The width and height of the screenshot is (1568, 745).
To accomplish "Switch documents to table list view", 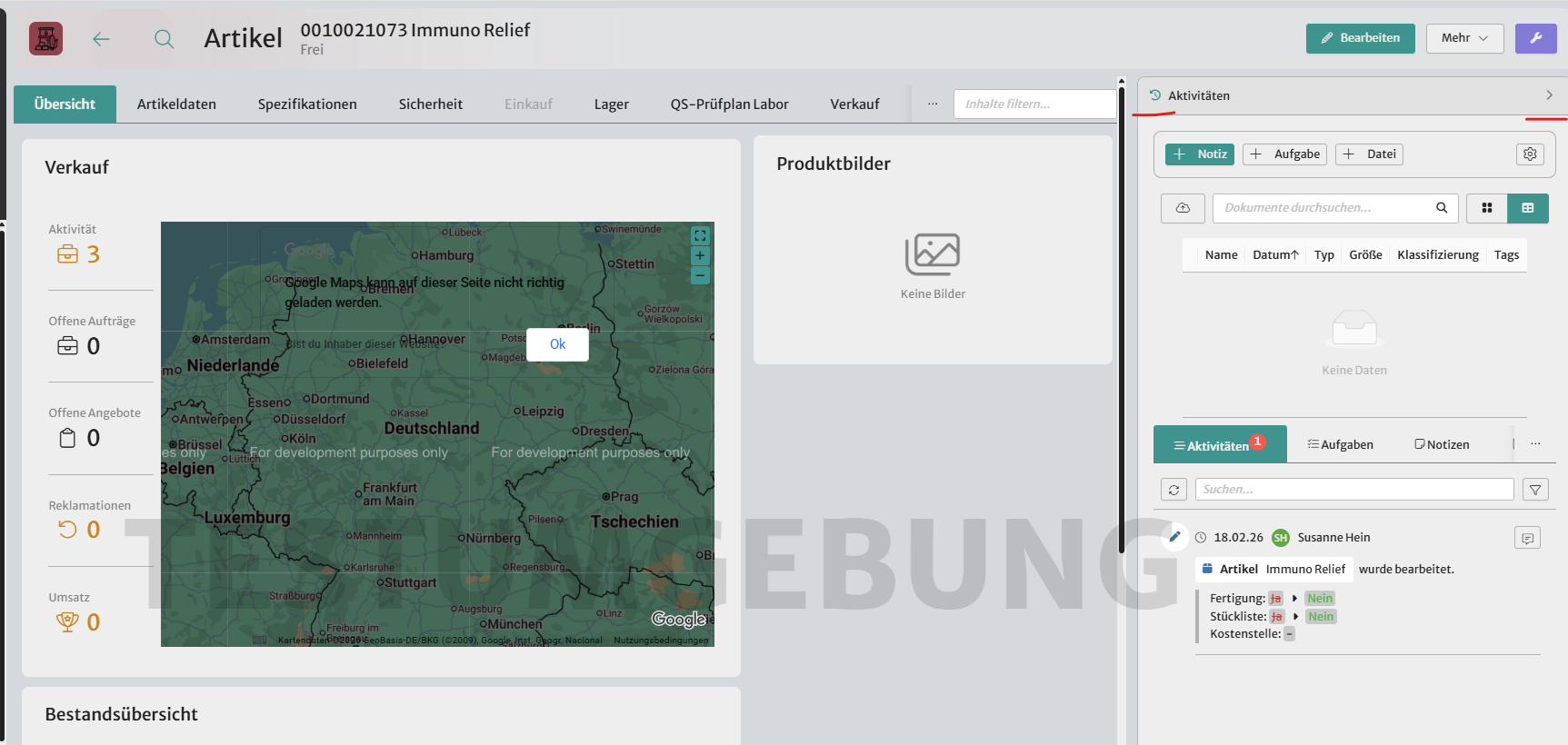I will [x=1528, y=208].
